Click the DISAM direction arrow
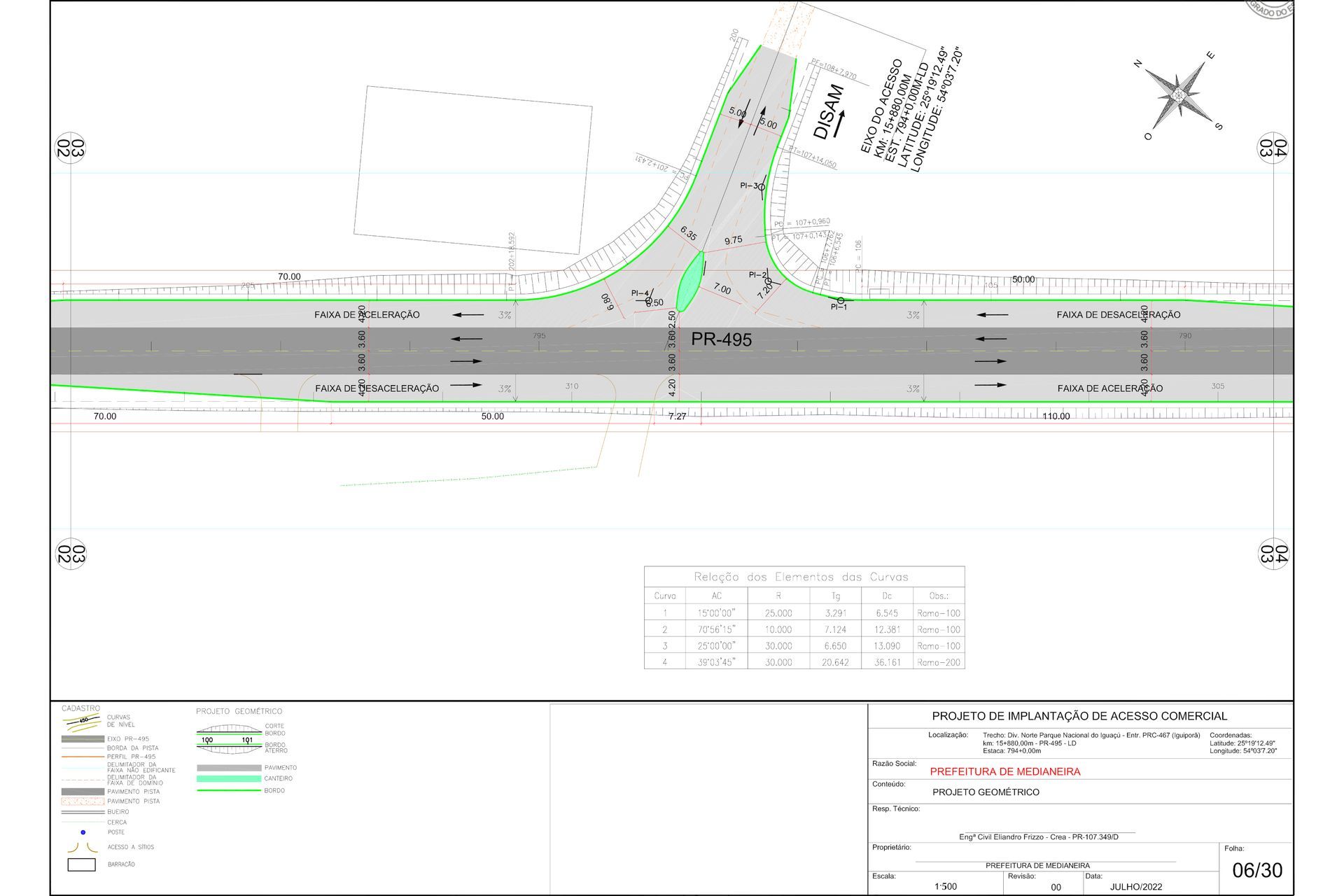The image size is (1344, 896). pyautogui.click(x=839, y=123)
